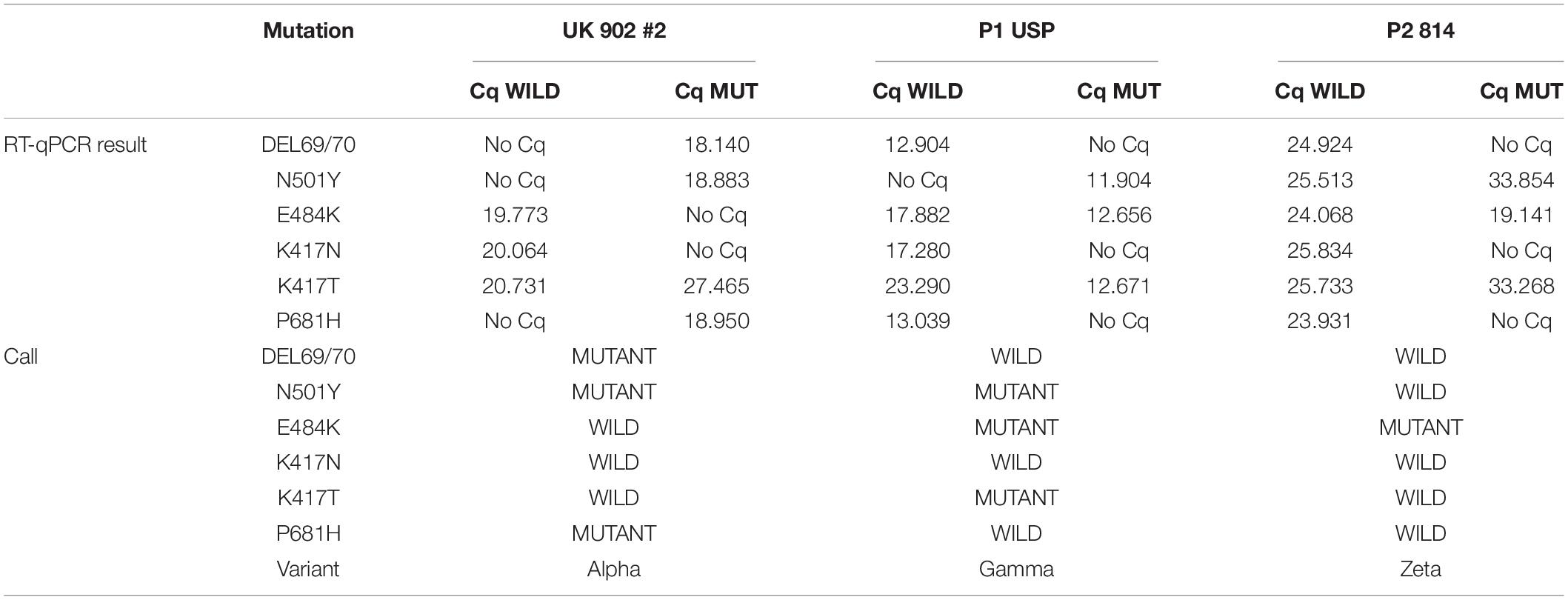Screen dimensions: 1568x600
Task: Select the Gamma variant cell
Action: coord(1016,569)
